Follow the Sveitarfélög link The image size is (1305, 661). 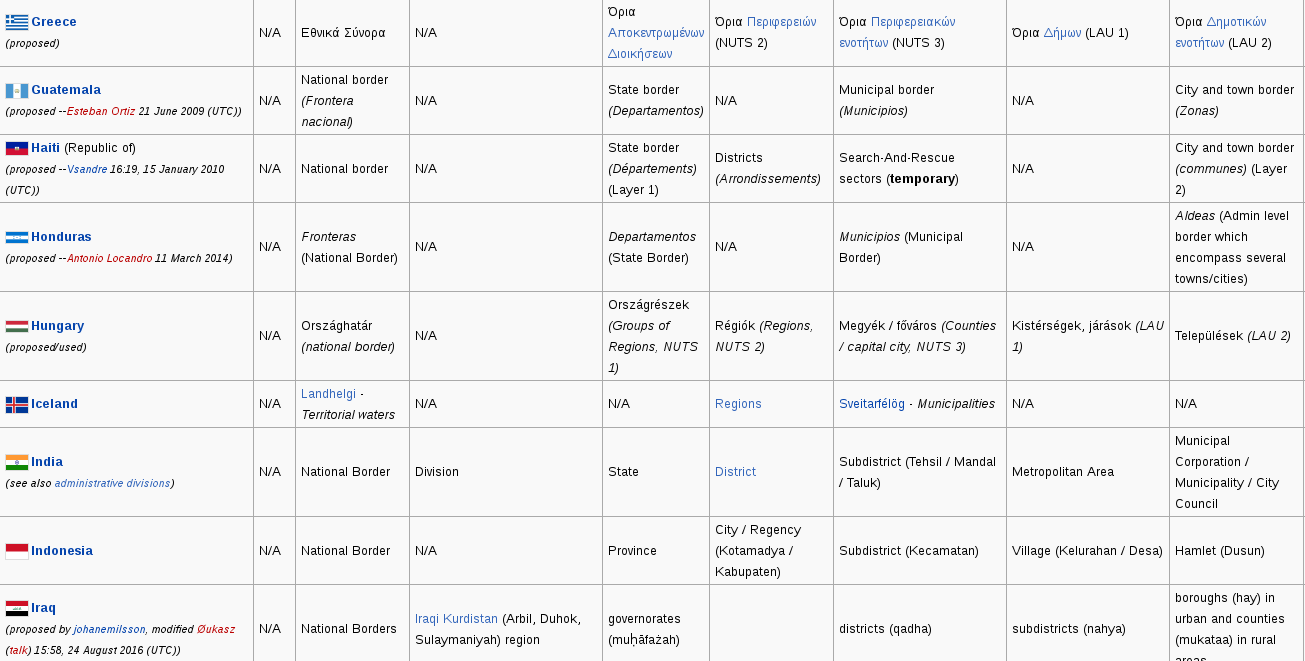point(872,404)
